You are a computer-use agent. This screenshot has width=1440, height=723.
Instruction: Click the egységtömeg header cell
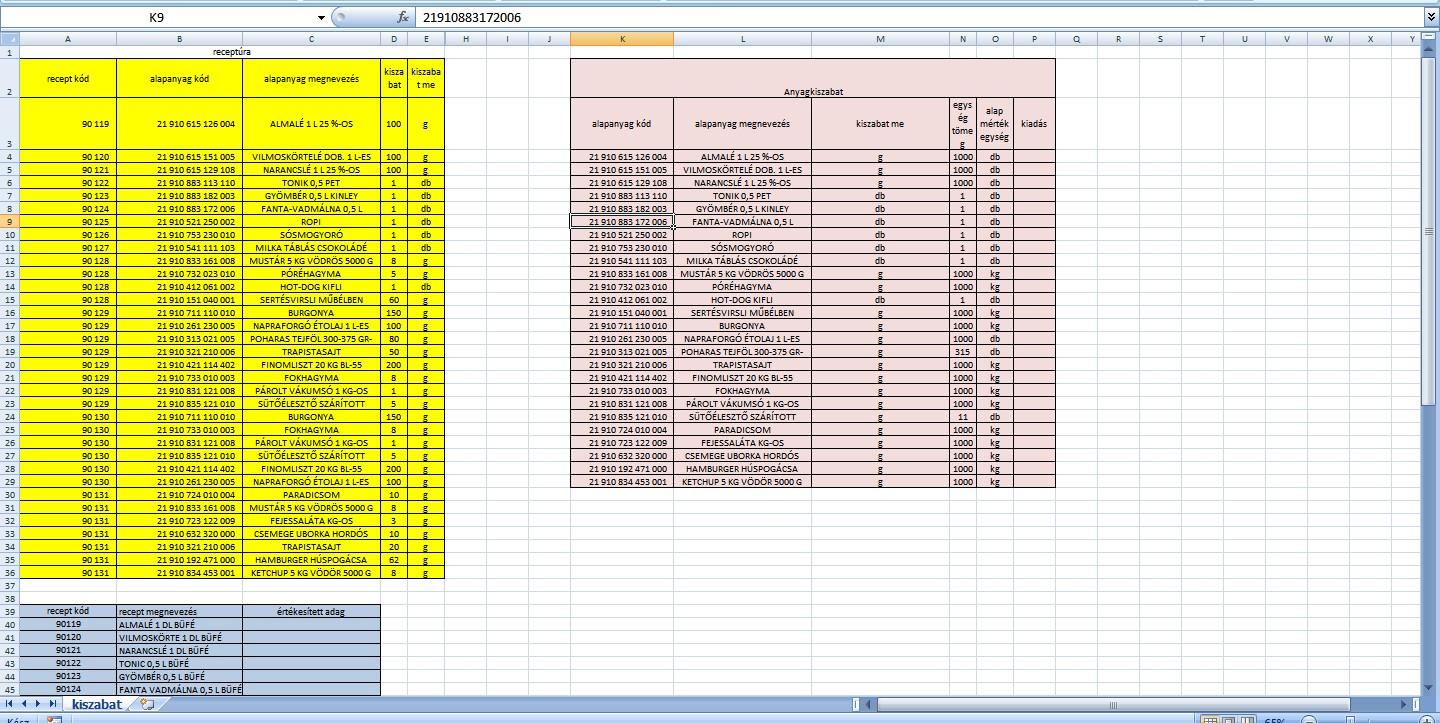click(x=962, y=124)
